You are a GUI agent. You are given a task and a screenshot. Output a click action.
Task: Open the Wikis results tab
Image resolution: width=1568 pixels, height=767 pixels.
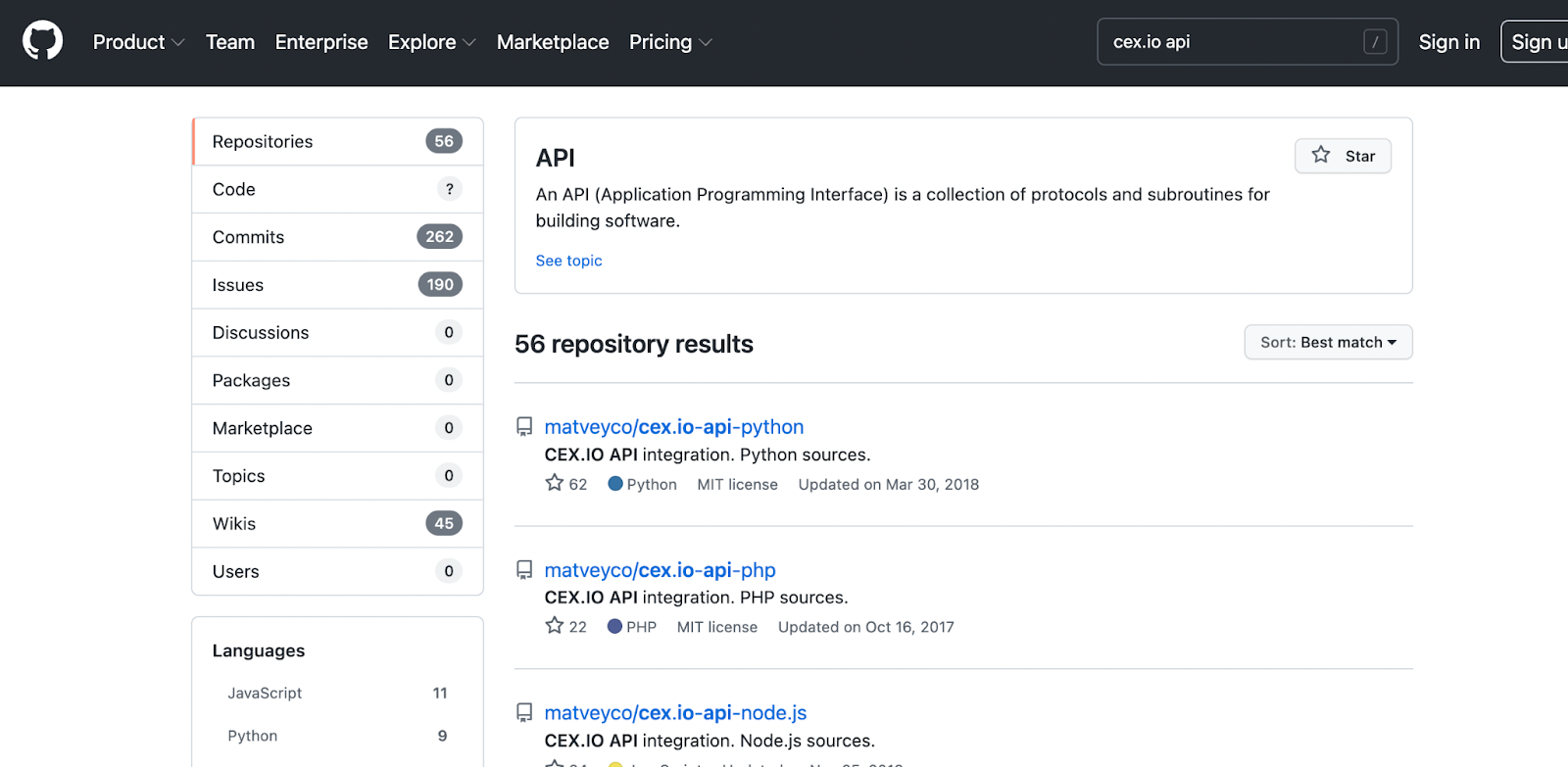[x=234, y=524]
